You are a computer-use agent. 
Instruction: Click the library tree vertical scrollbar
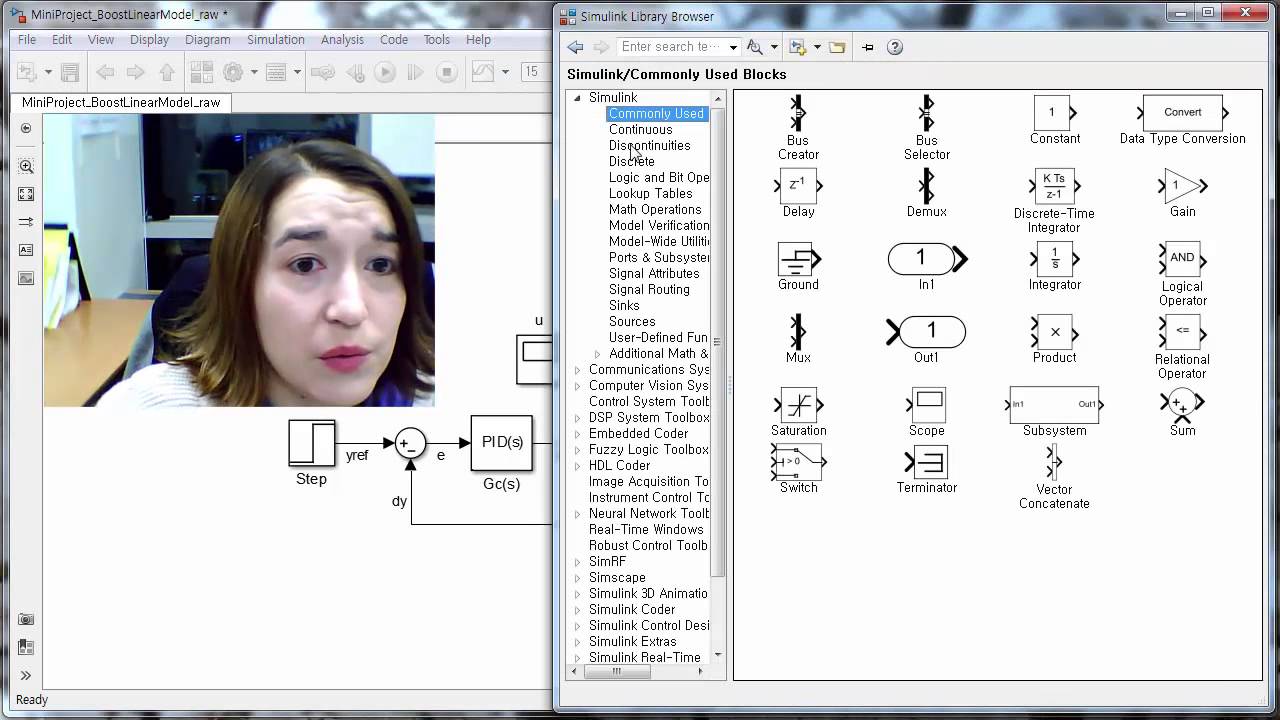[x=717, y=340]
